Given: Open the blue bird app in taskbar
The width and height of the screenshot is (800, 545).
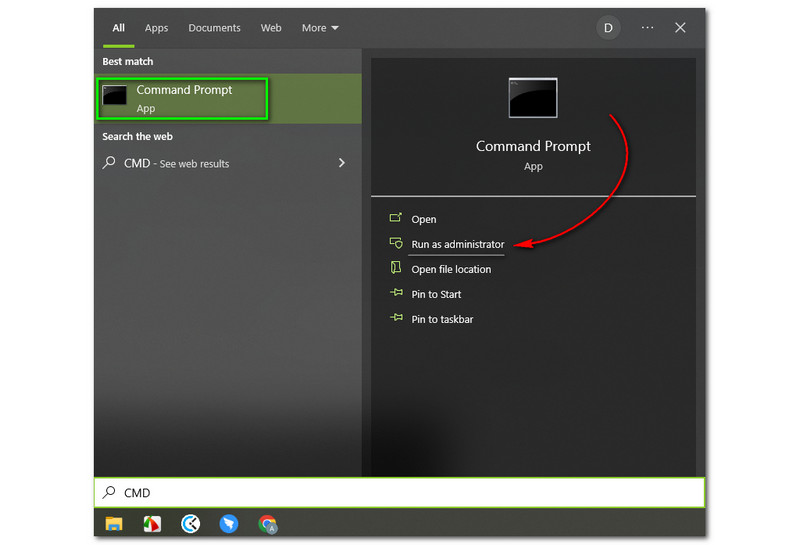Looking at the screenshot, I should [x=229, y=524].
